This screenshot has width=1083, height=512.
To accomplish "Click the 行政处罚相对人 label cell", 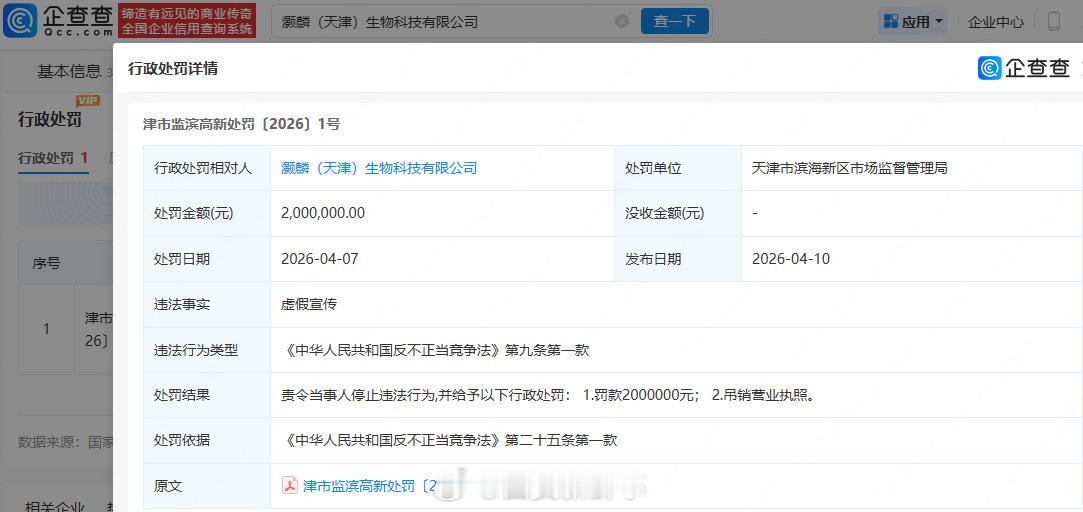I will pyautogui.click(x=207, y=168).
